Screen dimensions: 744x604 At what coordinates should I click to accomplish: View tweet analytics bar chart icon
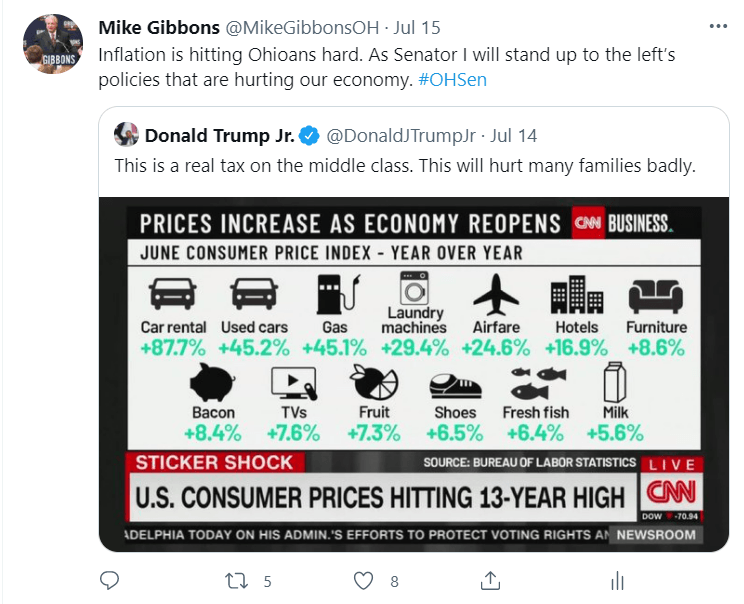tap(617, 581)
